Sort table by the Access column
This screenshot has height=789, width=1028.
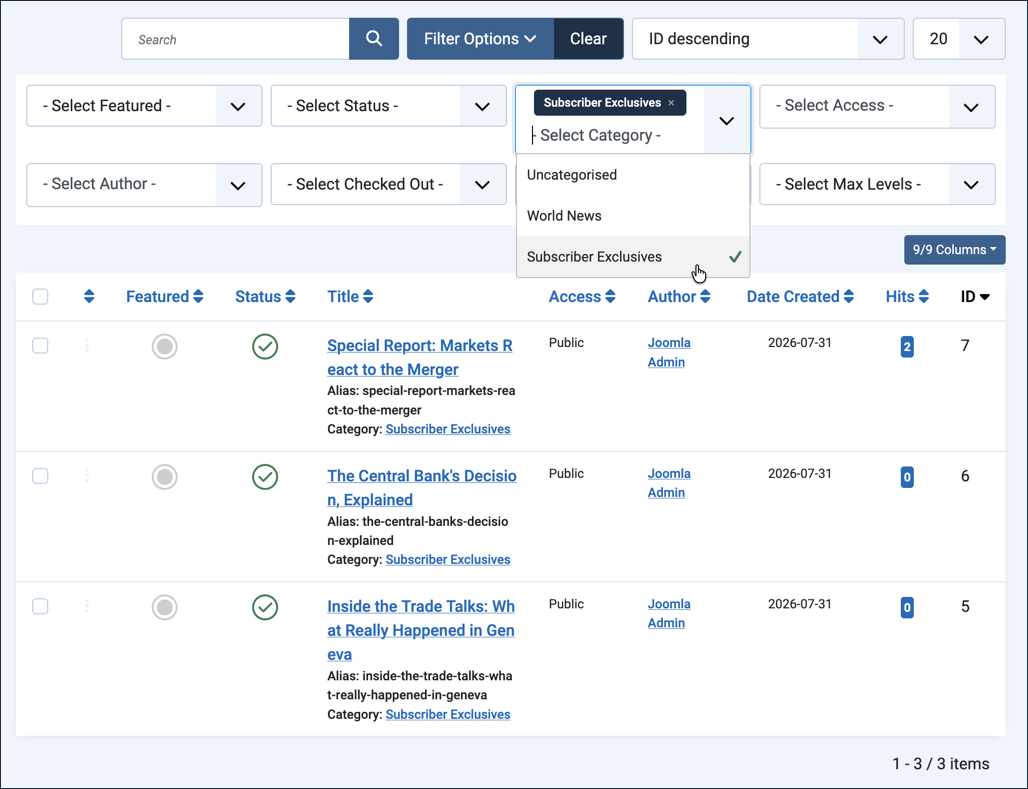point(582,296)
